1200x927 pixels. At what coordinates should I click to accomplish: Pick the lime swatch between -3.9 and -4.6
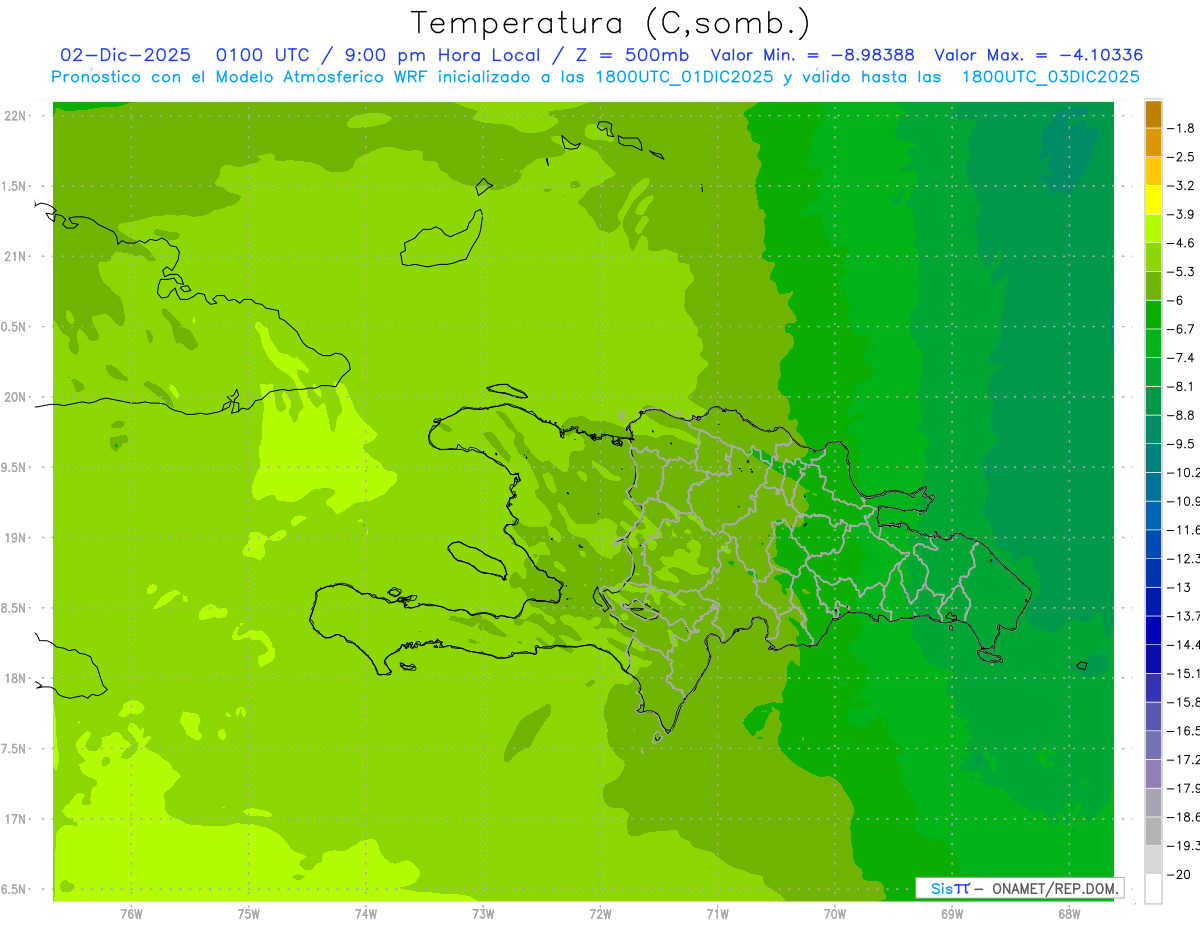click(x=1153, y=229)
